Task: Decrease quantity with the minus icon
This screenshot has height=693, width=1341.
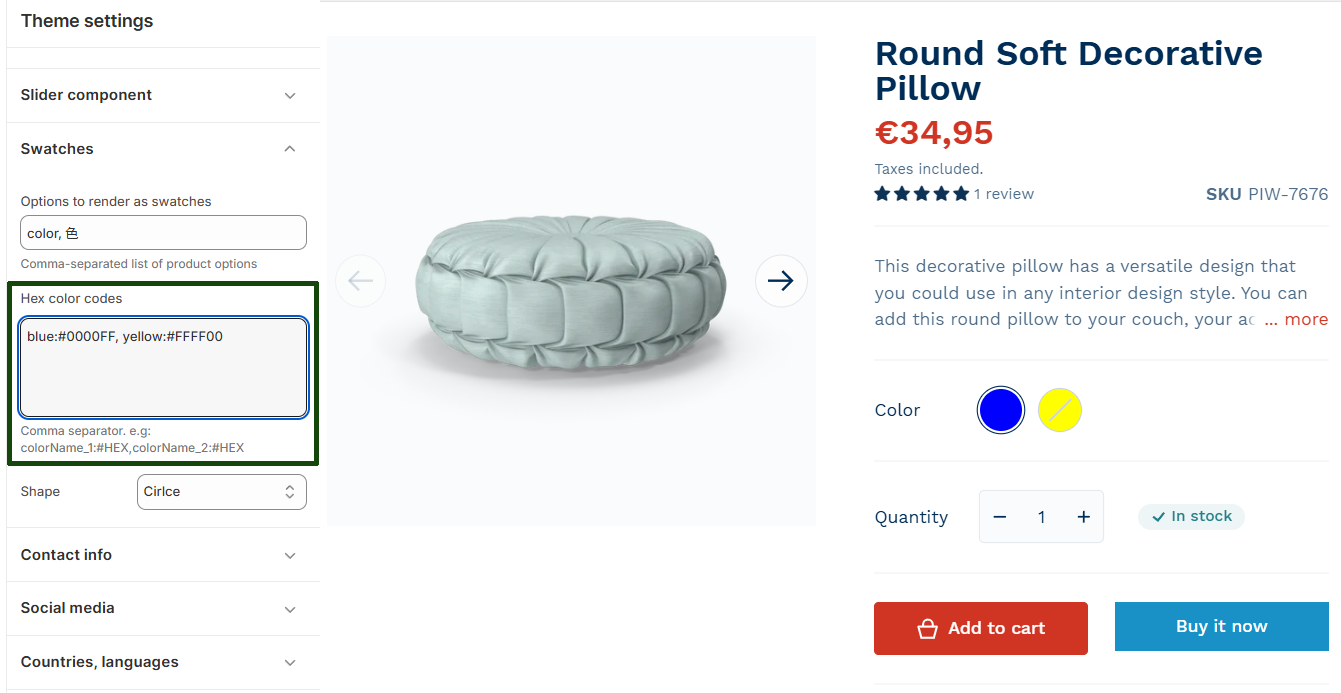Action: tap(1000, 517)
